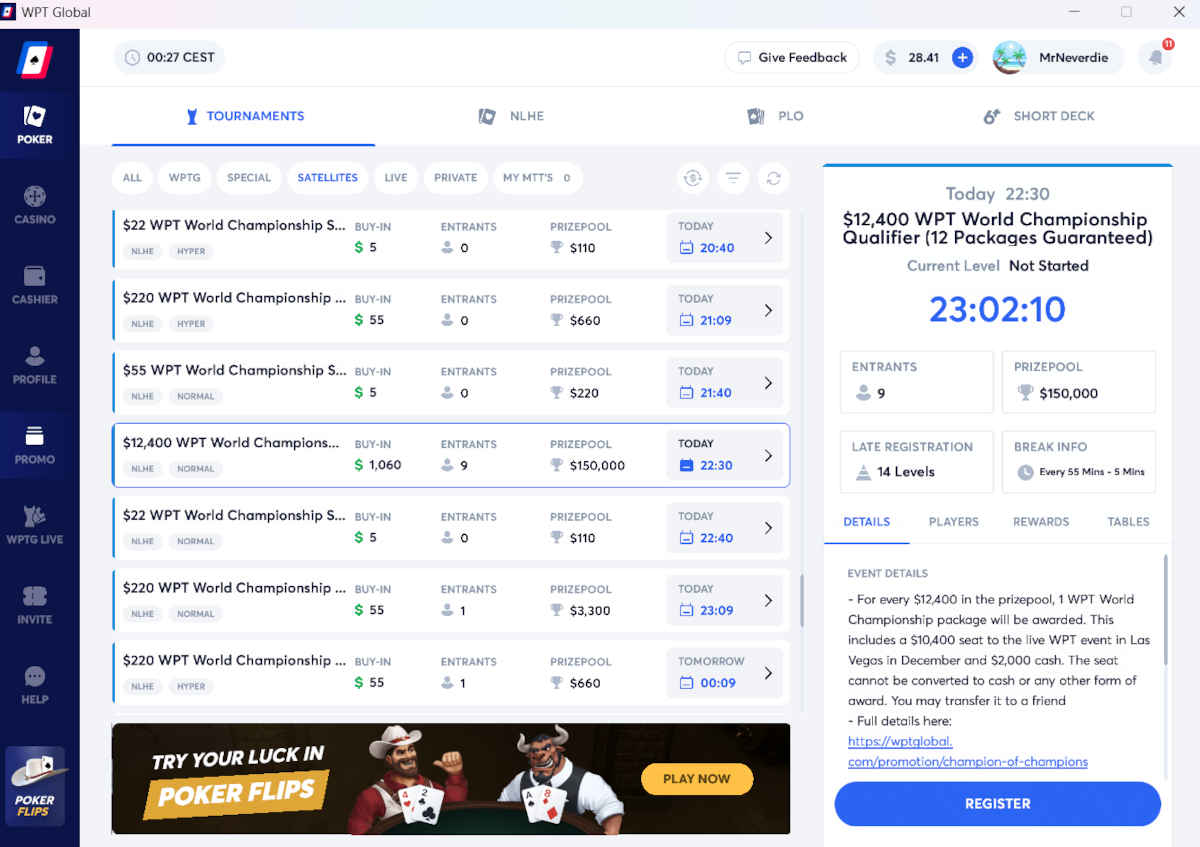Viewport: 1200px width, 847px height.
Task: Click the tournament list scrollbar
Action: click(801, 600)
